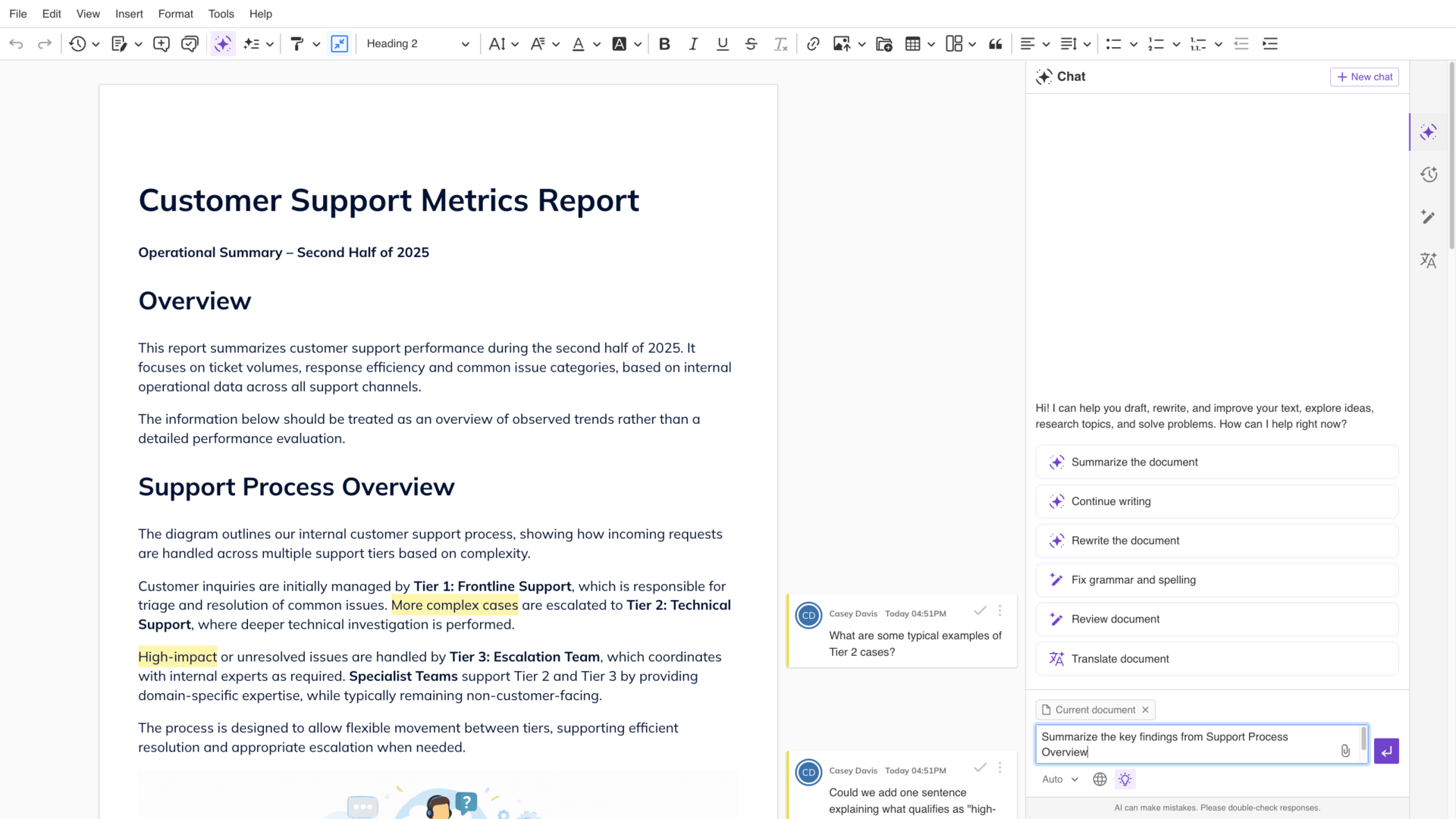1456x819 pixels.
Task: Open the translate panel in sidebar
Action: pos(1429,260)
